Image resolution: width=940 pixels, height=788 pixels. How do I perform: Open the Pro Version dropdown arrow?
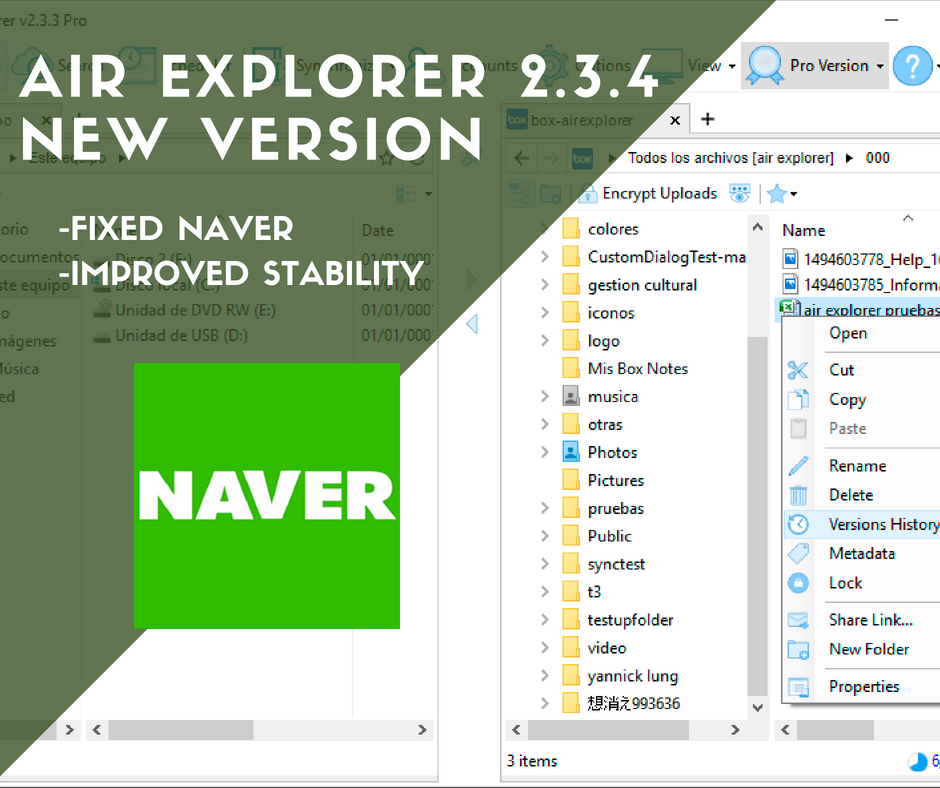(x=880, y=66)
